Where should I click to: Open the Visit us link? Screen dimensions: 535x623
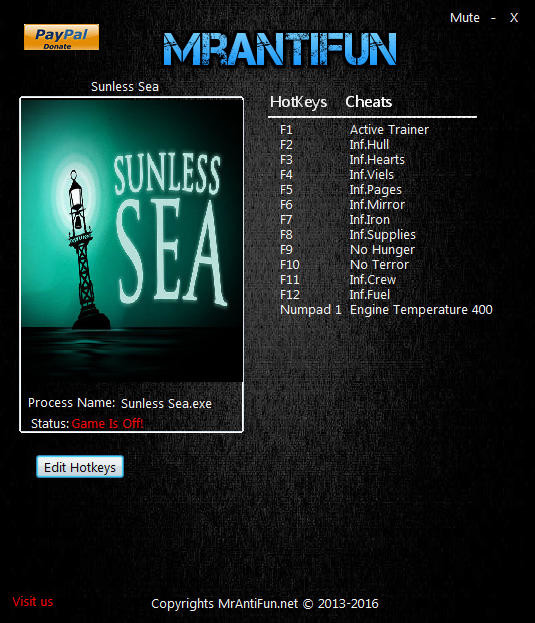point(33,602)
